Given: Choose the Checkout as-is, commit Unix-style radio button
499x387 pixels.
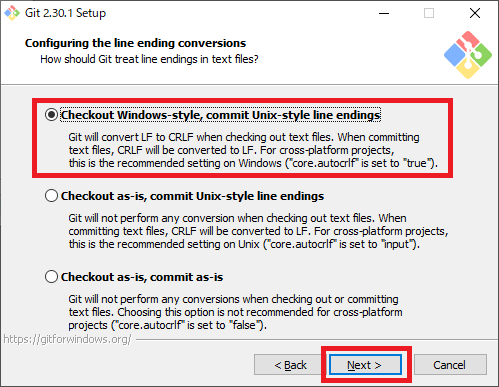Looking at the screenshot, I should point(51,196).
